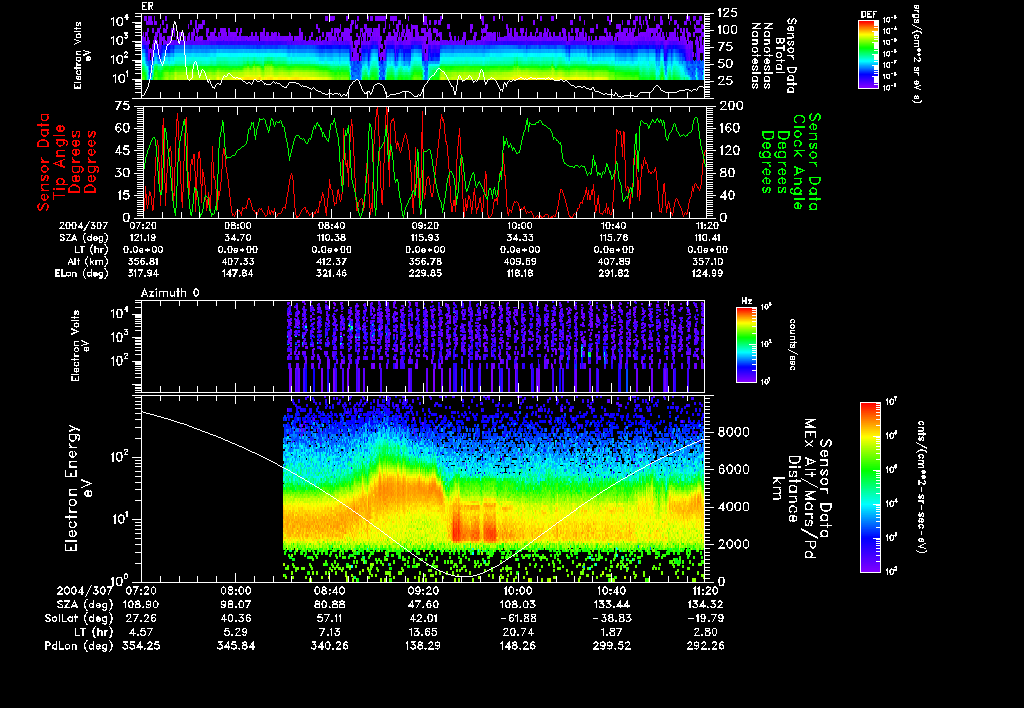The height and width of the screenshot is (708, 1024).
Task: Select altitude value 356.81
Action: [x=143, y=261]
